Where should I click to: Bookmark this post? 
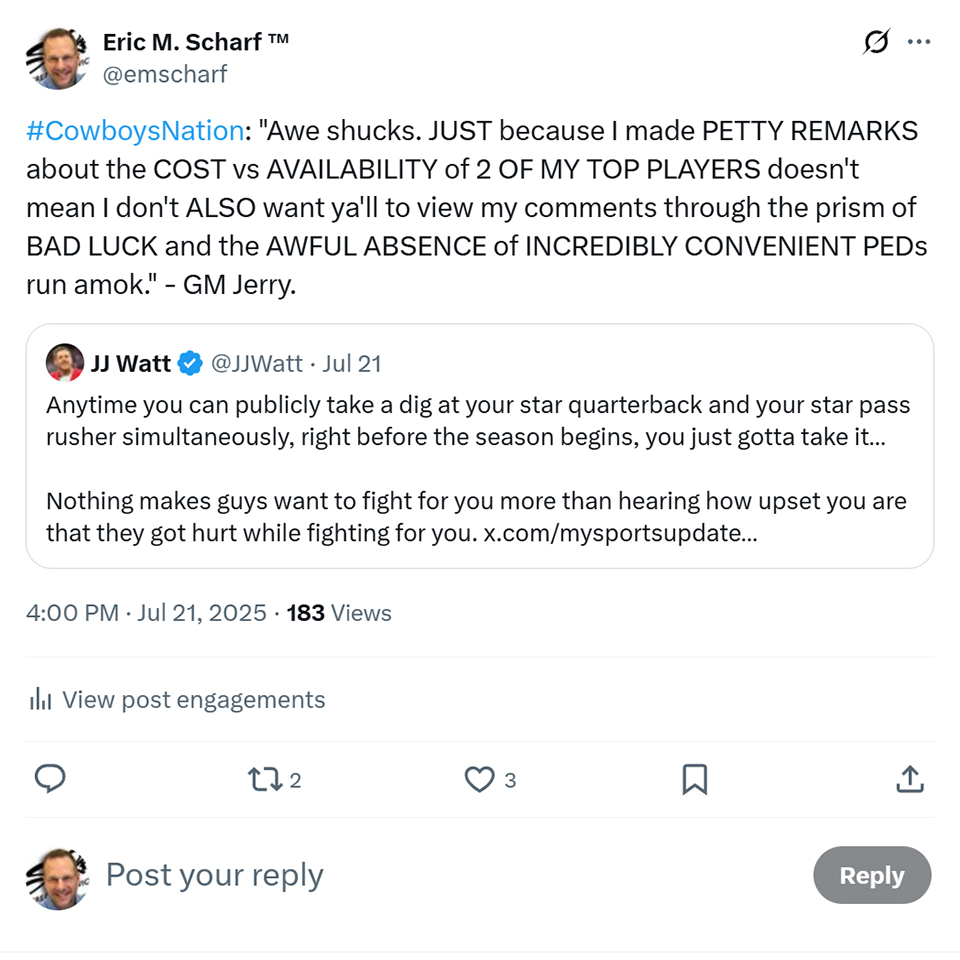coord(694,779)
